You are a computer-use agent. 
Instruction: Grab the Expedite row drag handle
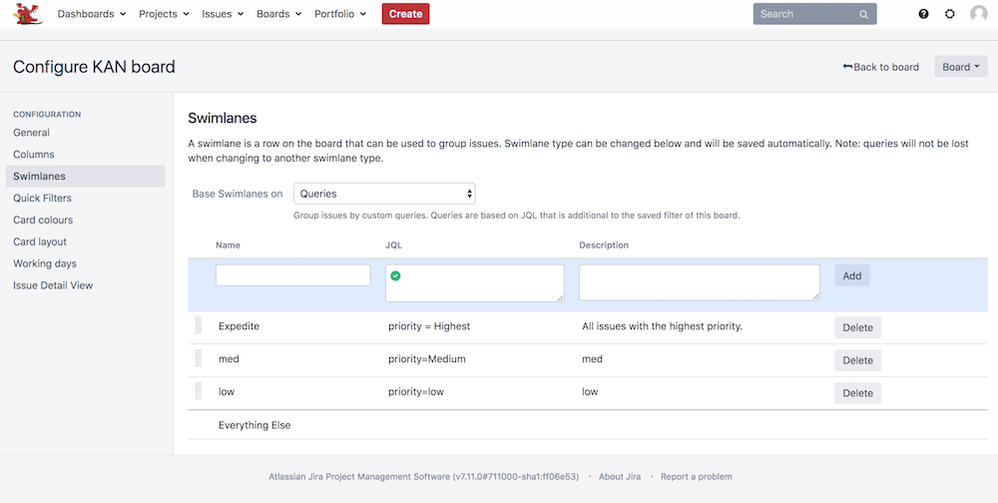[198, 325]
